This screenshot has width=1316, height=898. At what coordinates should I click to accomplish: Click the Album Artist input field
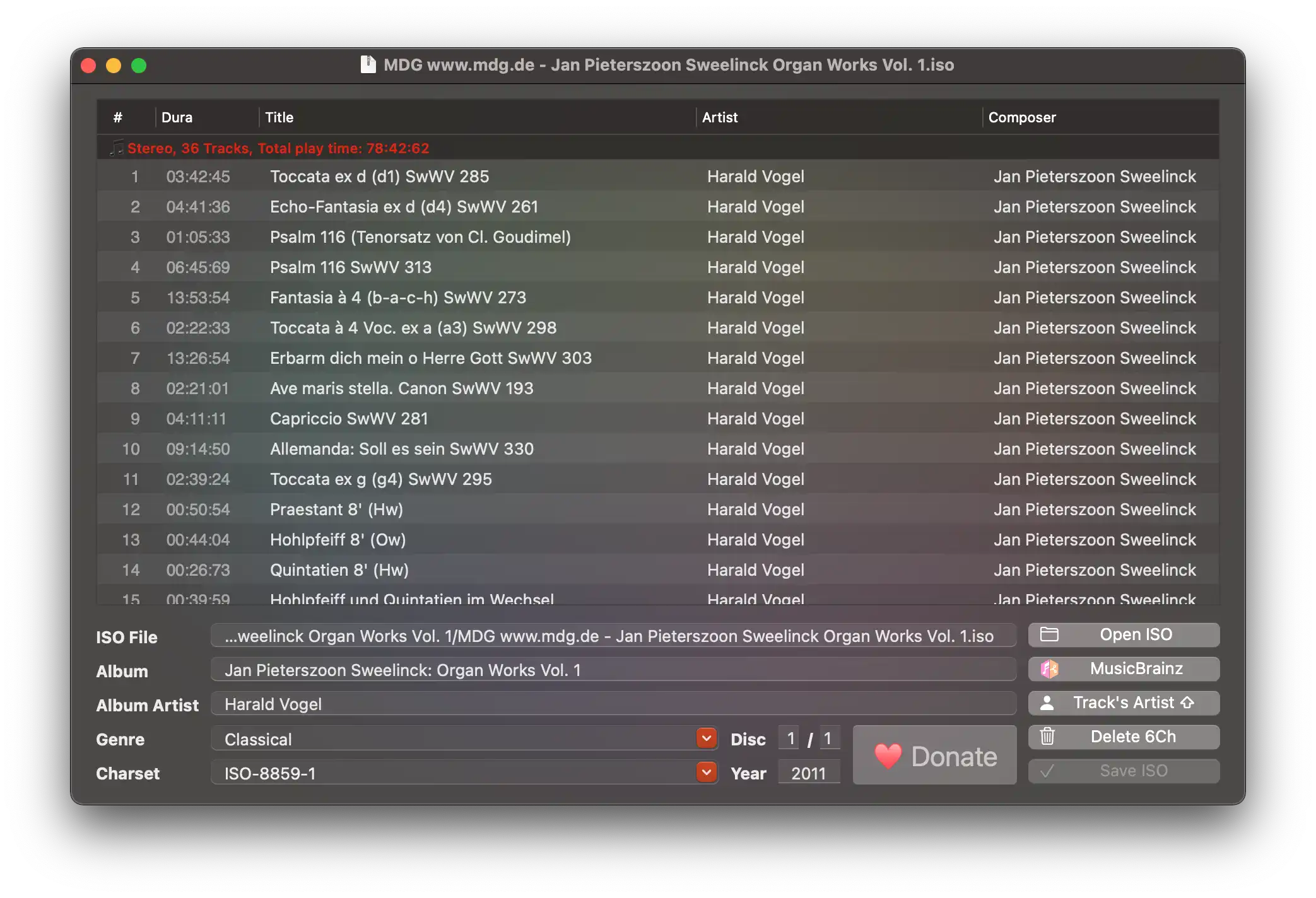(611, 703)
